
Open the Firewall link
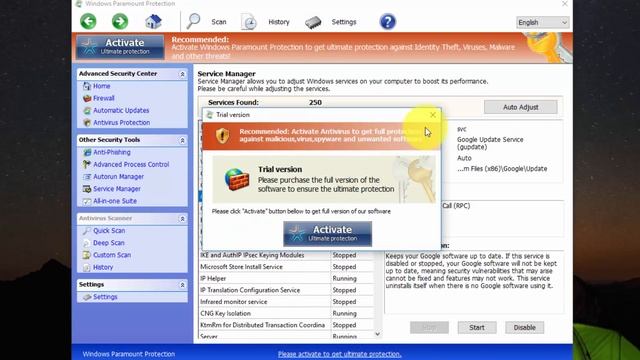tap(104, 98)
